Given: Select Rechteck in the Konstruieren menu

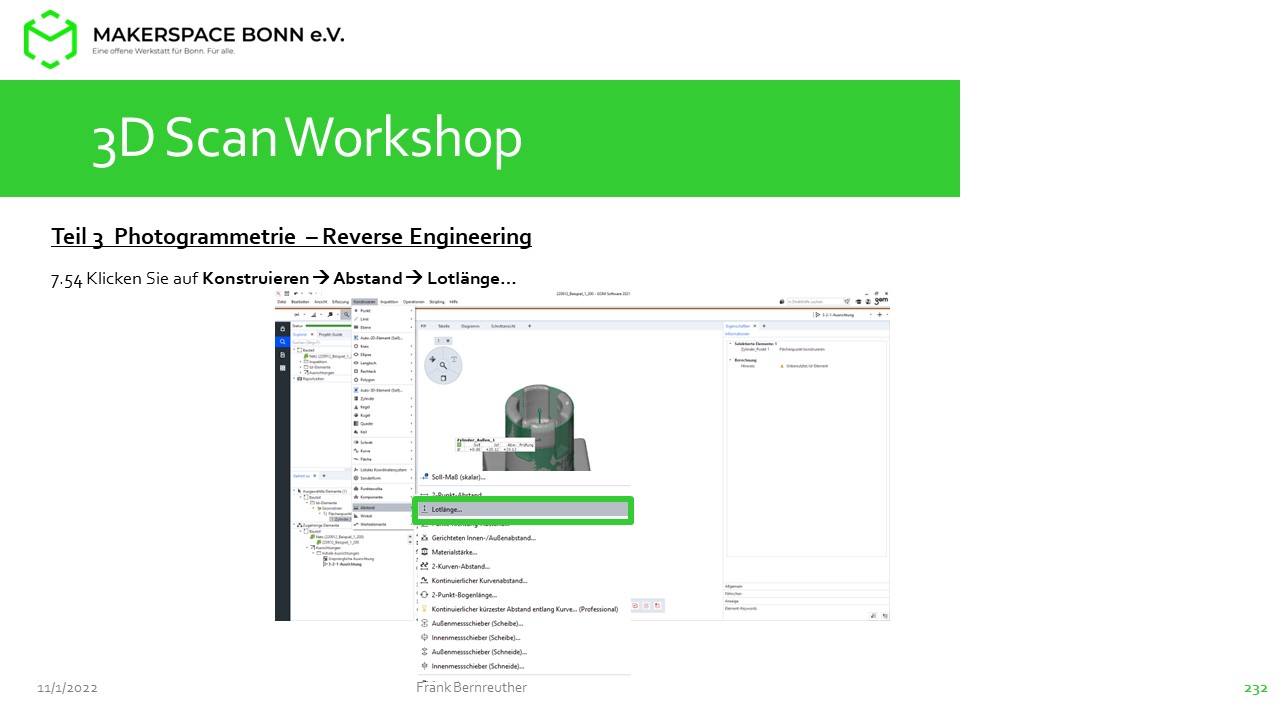Looking at the screenshot, I should 383,371.
